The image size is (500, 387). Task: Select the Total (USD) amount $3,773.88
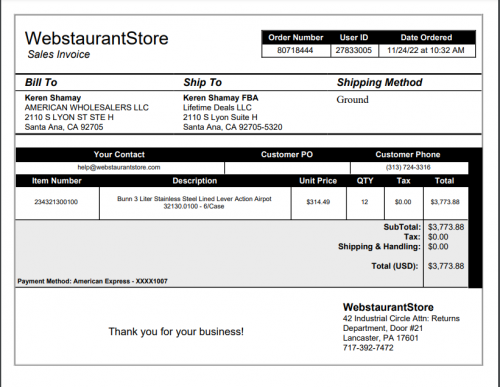click(x=446, y=266)
